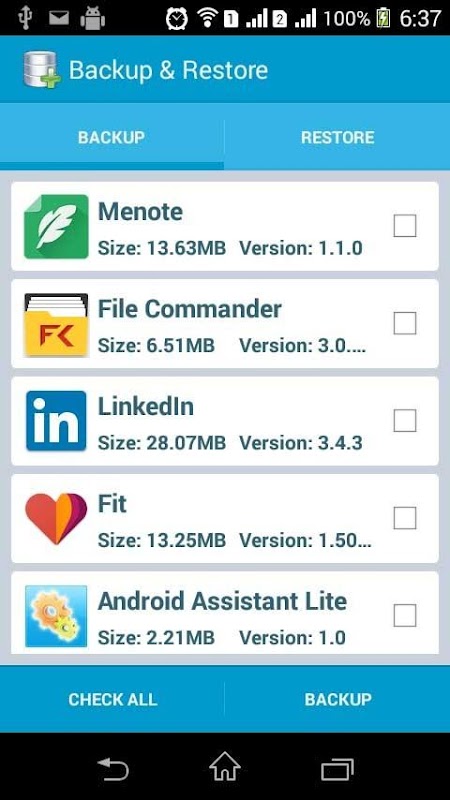Tap the Menote green feather icon

coord(56,227)
